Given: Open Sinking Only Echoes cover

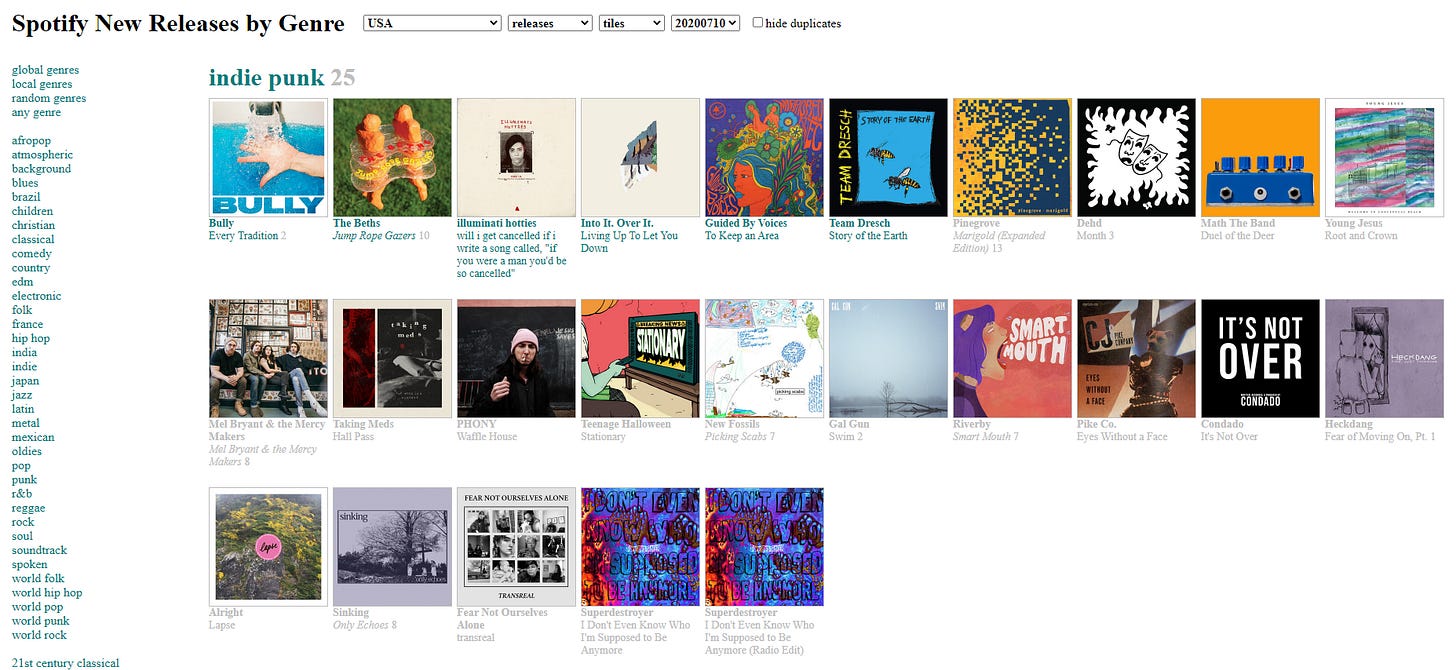Looking at the screenshot, I should tap(392, 547).
